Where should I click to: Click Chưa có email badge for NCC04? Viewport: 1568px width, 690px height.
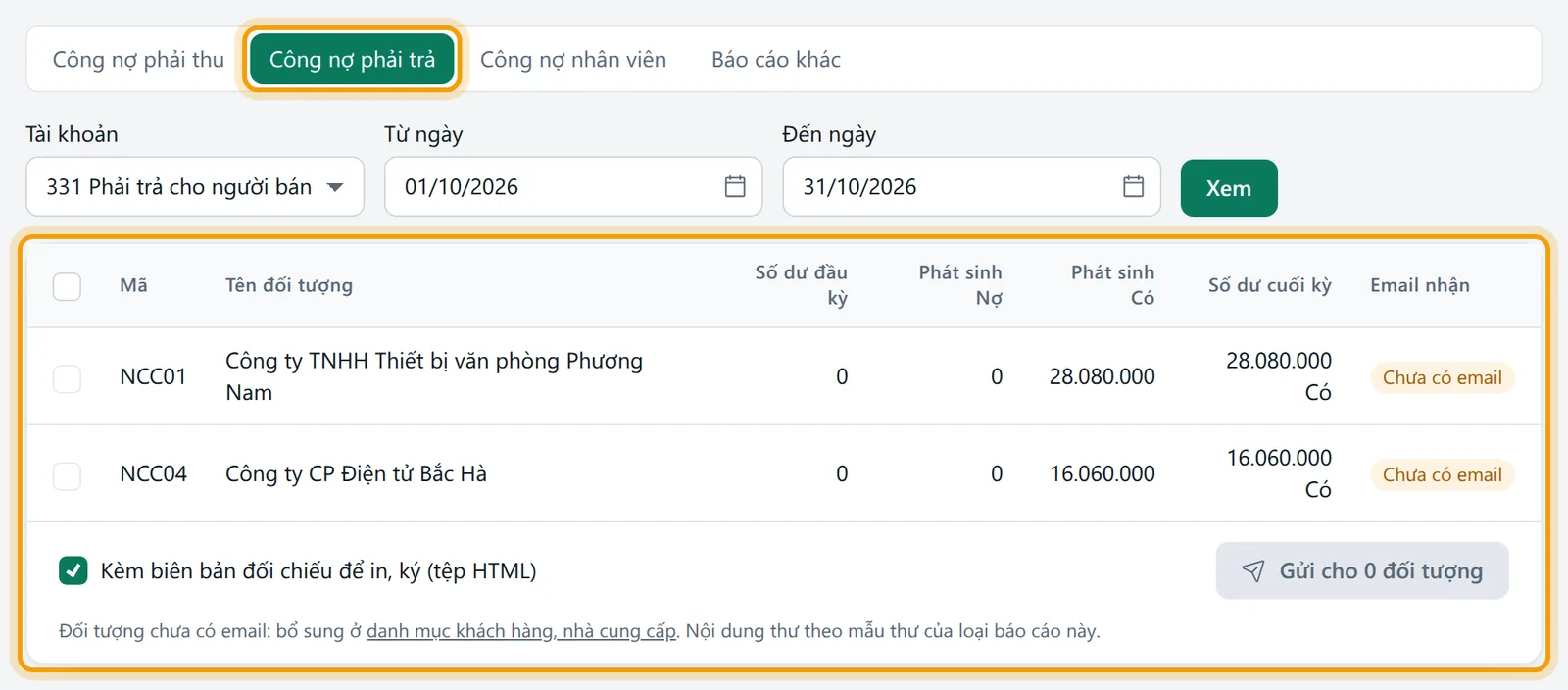coord(1442,474)
